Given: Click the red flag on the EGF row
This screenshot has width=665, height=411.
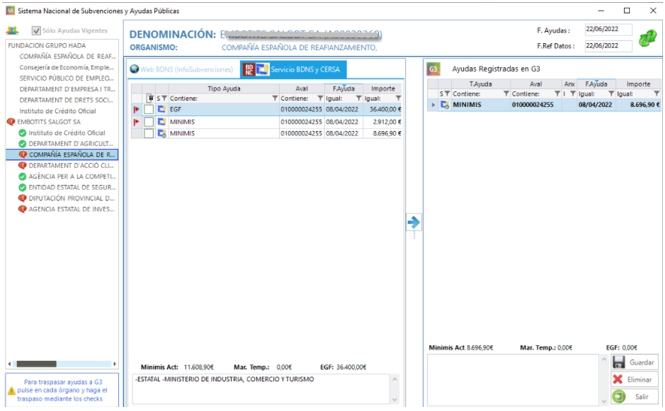Looking at the screenshot, I should click(x=136, y=110).
